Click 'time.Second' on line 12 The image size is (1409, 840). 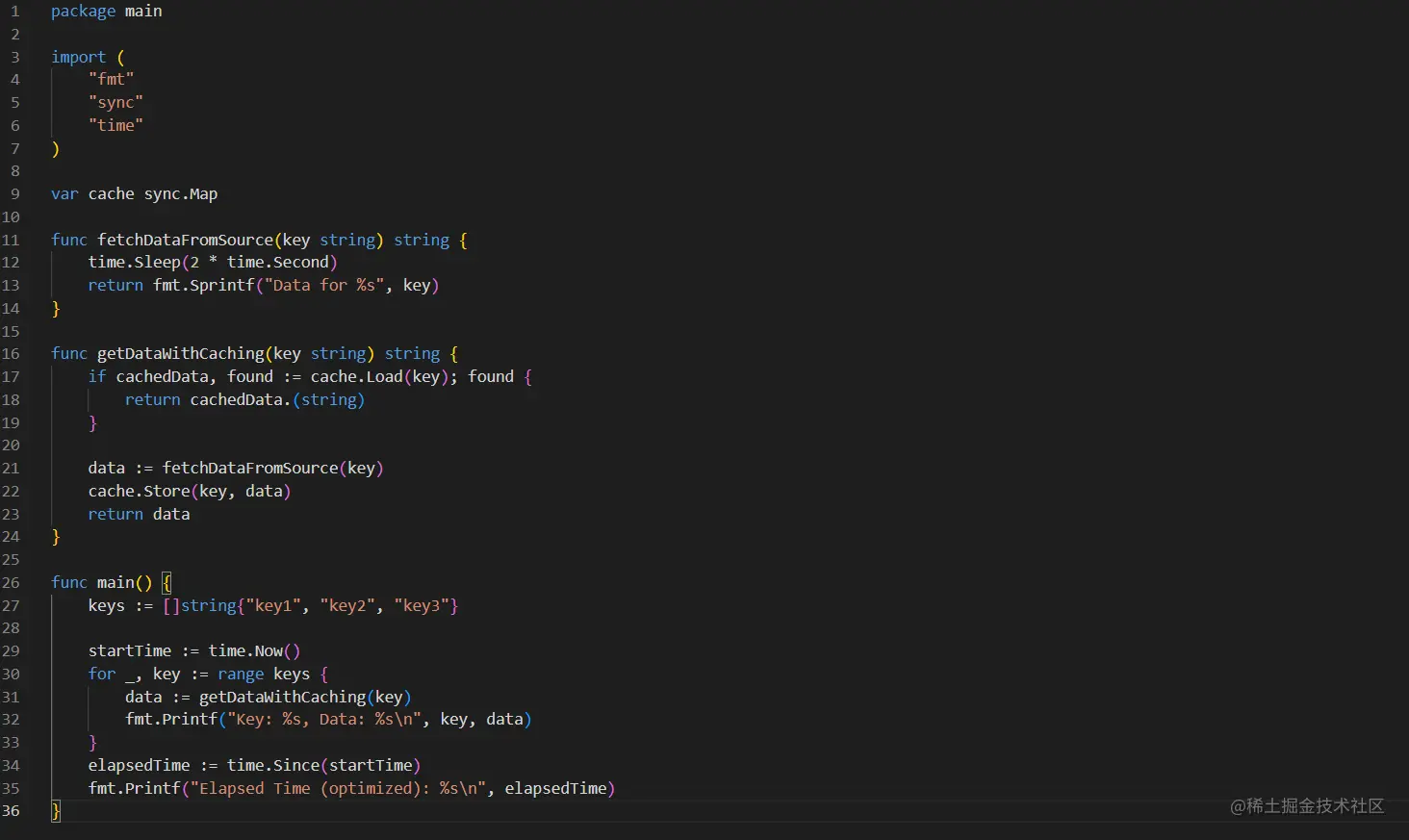click(278, 263)
